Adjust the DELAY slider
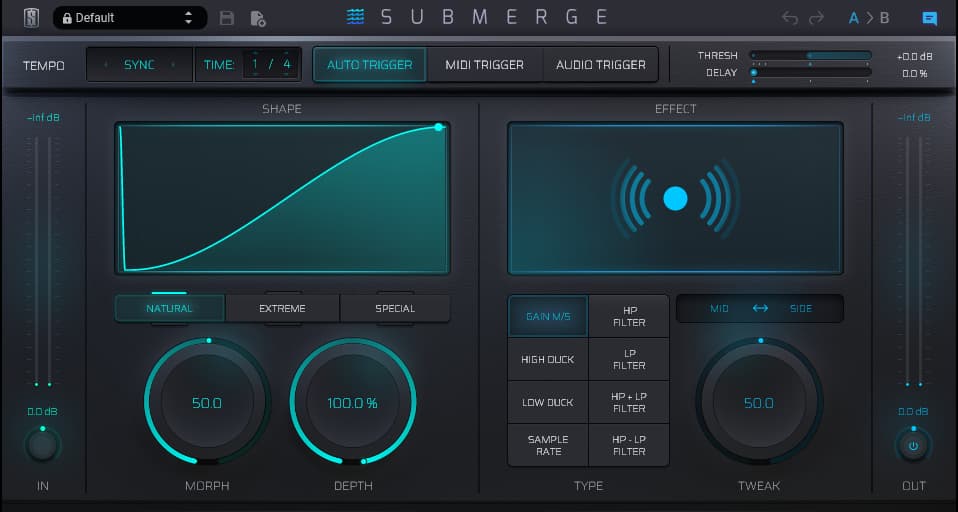Viewport: 958px width, 512px height. click(x=810, y=73)
